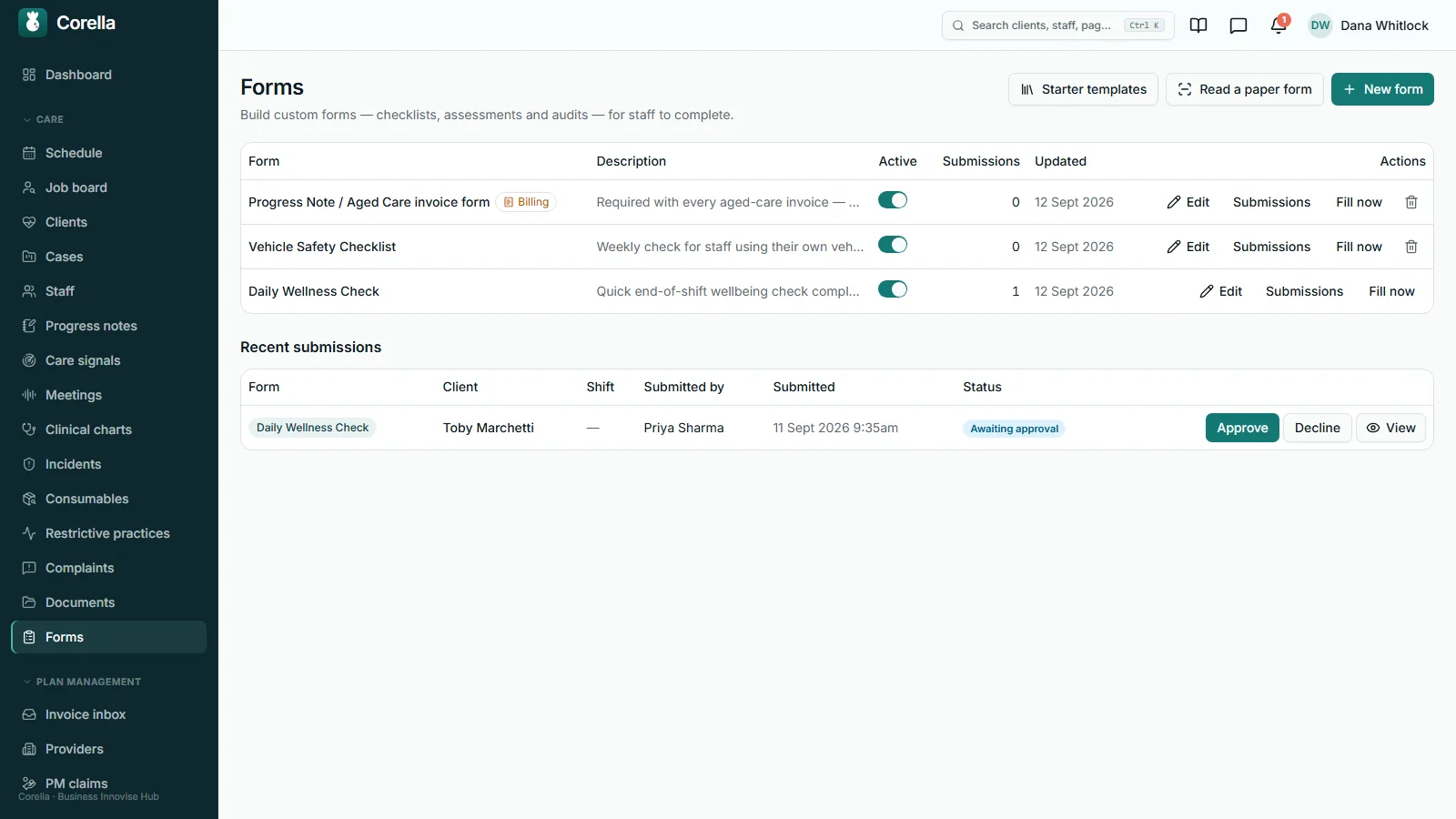Collapse the CARE sidebar section
This screenshot has width=1456, height=819.
43,119
